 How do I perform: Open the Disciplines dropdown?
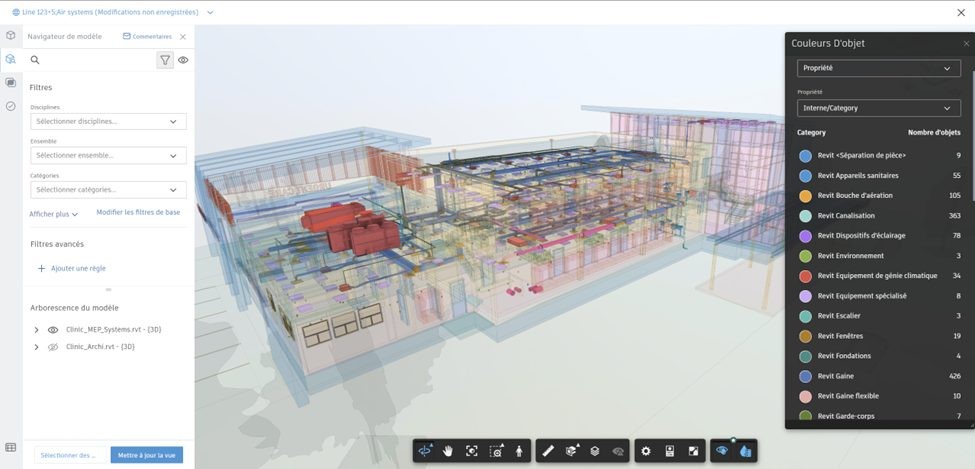(108, 121)
